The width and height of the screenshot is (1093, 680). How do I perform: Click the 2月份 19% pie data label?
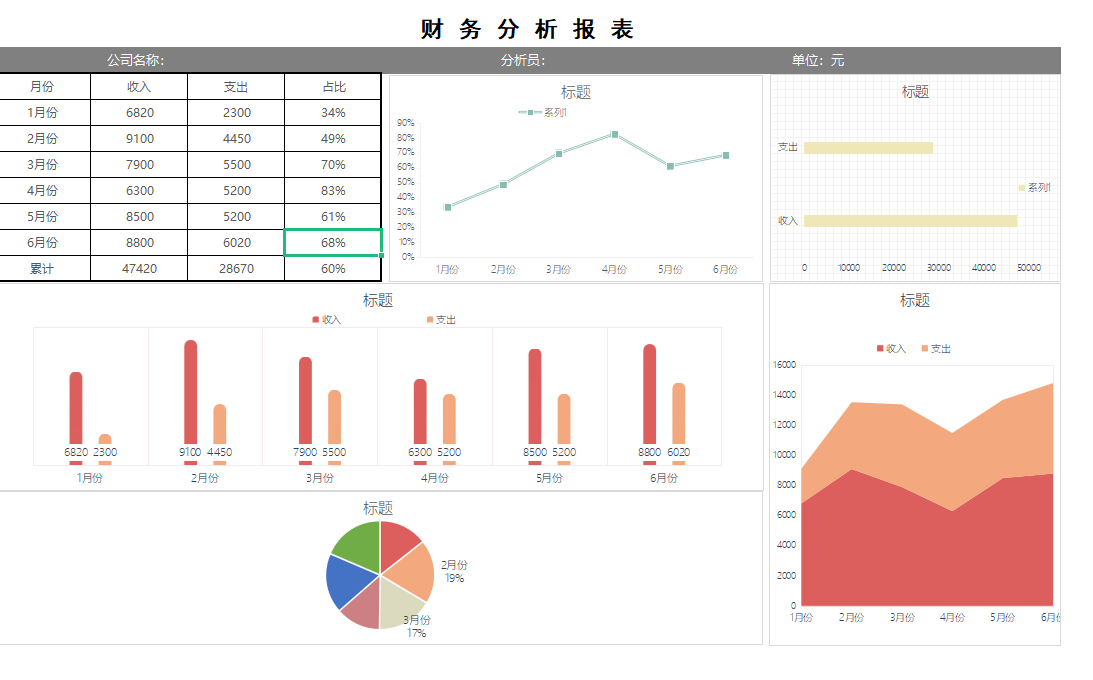click(452, 569)
